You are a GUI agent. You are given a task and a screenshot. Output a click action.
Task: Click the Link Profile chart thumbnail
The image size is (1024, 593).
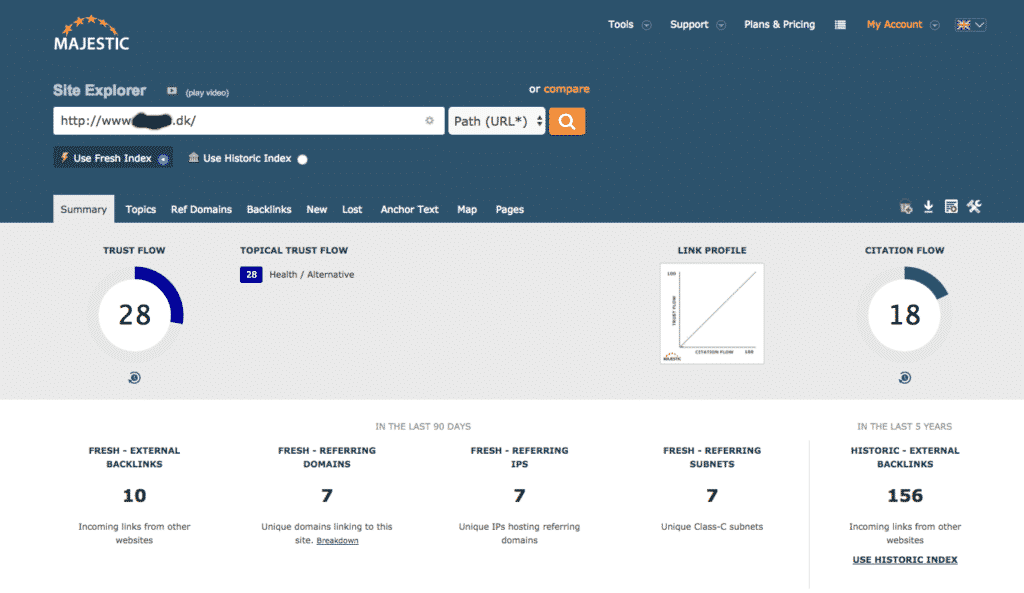pos(712,313)
